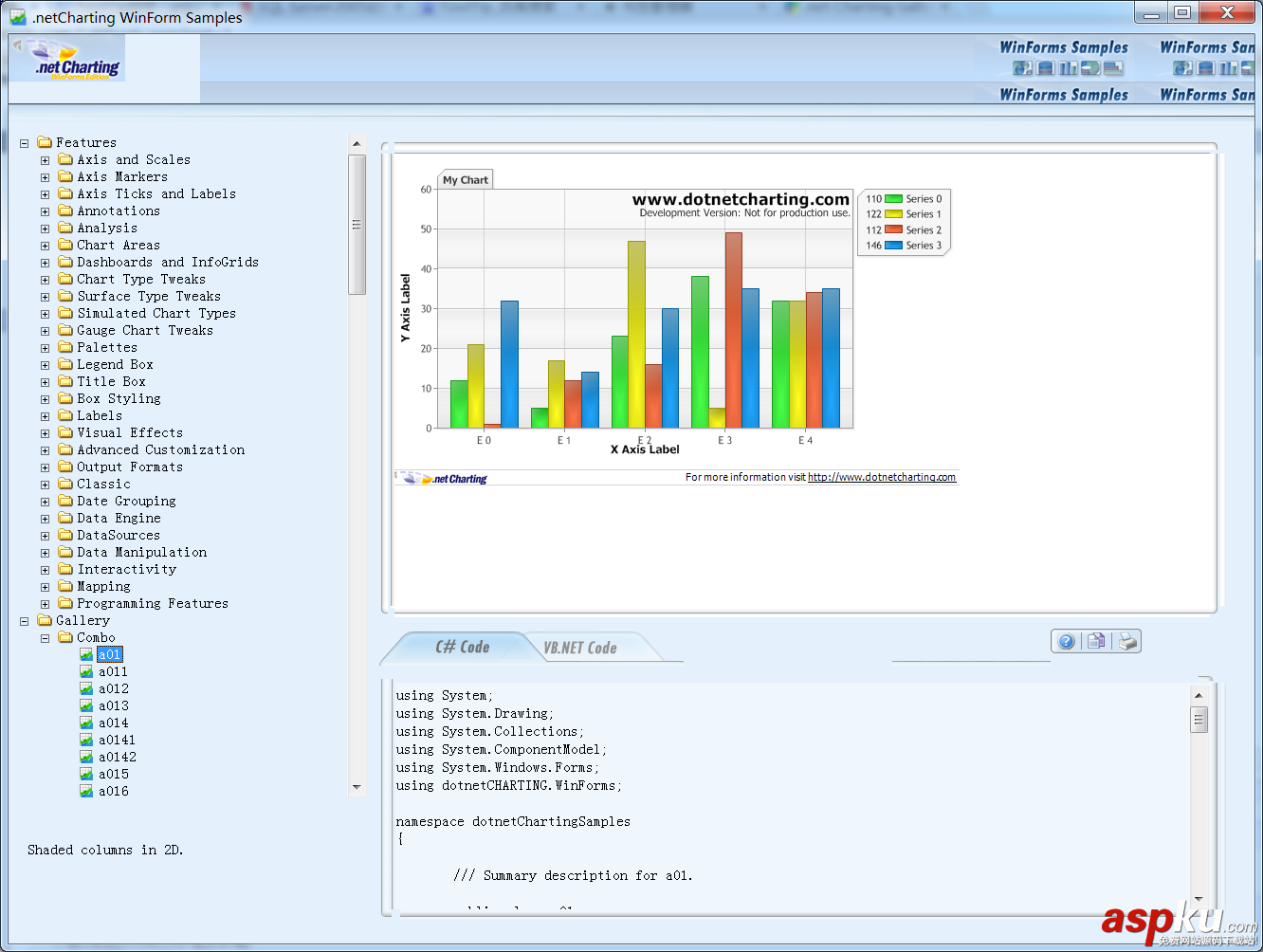Expand the Axis and Scales node
This screenshot has width=1263, height=952.
tap(45, 160)
